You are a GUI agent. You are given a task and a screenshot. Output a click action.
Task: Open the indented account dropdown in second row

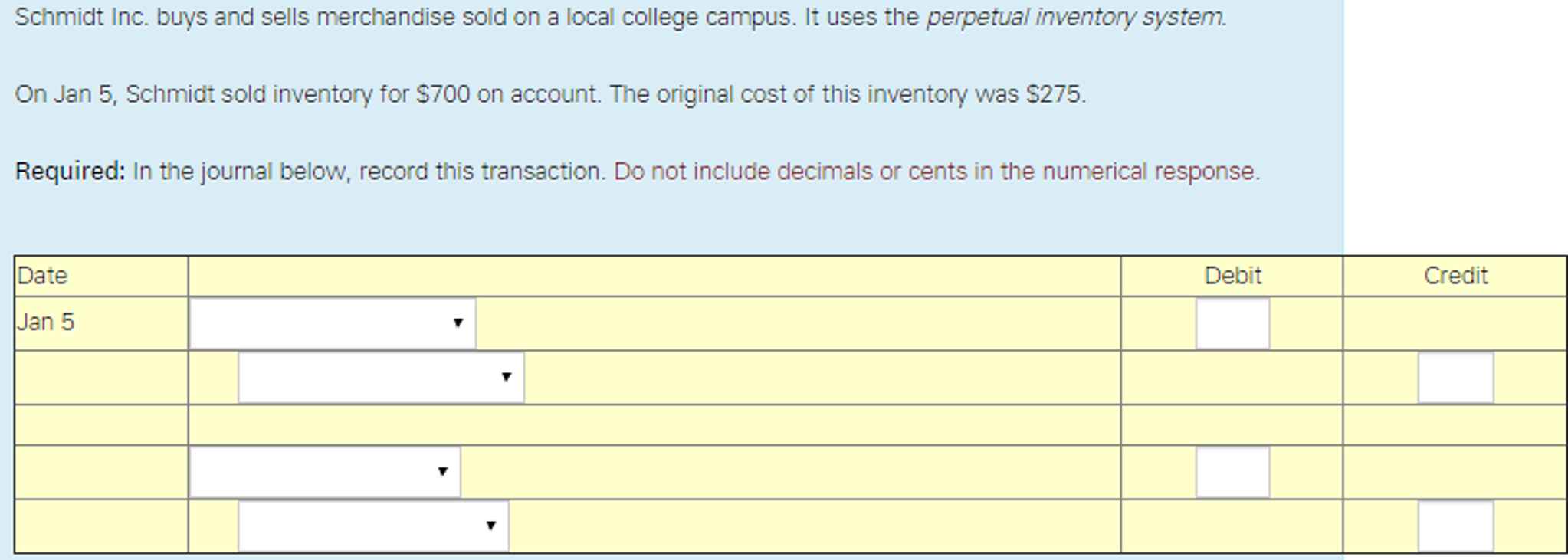pos(379,376)
